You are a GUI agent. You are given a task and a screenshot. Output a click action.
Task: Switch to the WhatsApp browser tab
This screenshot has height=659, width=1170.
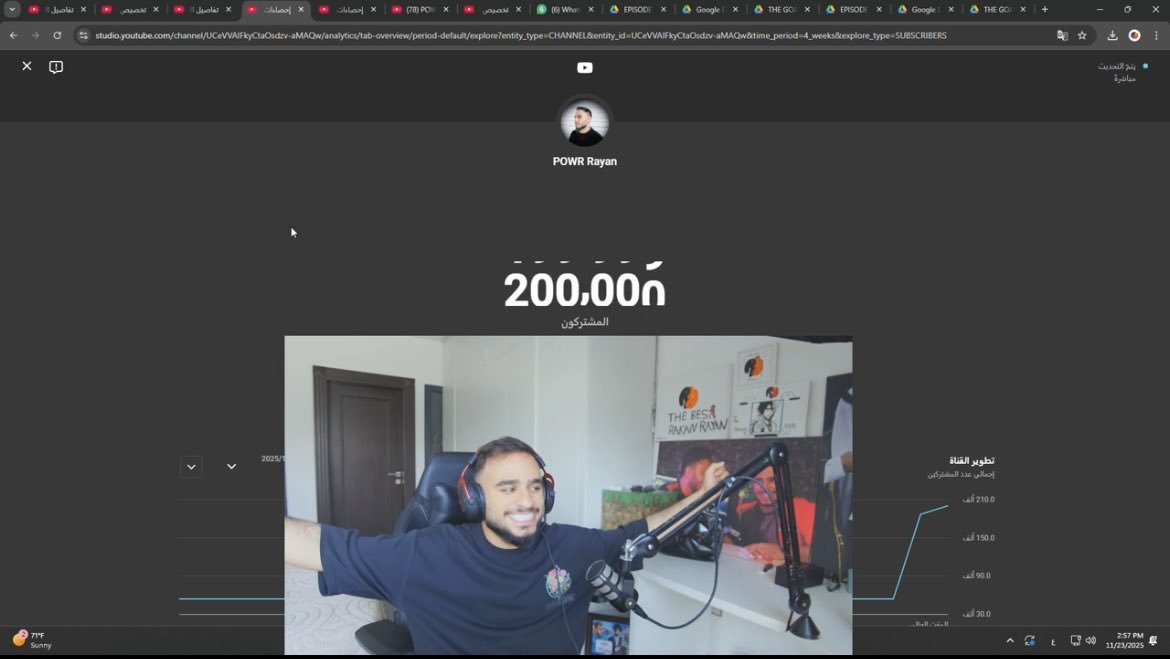(x=564, y=9)
